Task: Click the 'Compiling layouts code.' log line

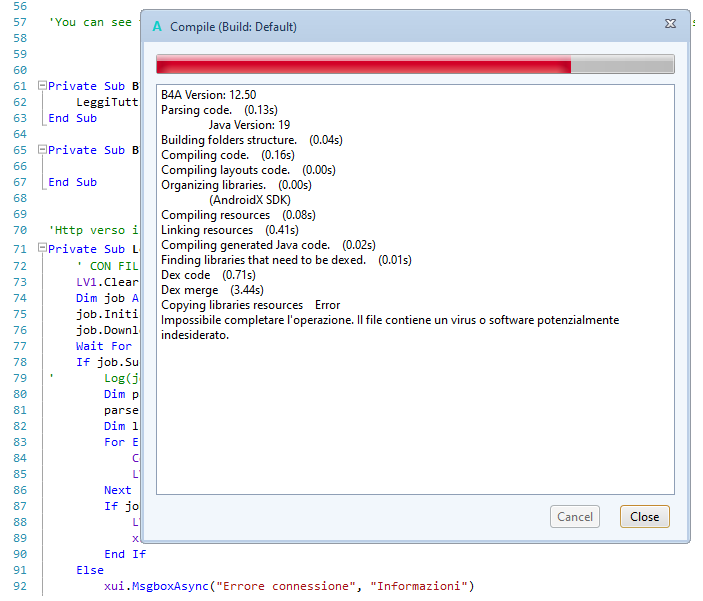Action: pyautogui.click(x=248, y=170)
